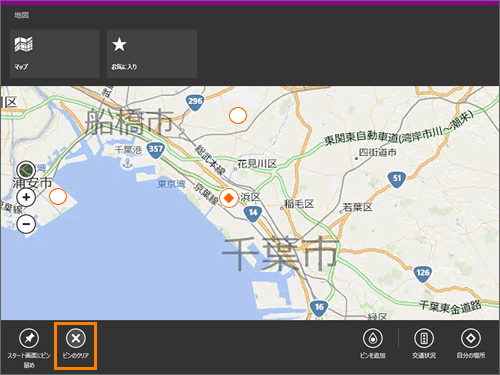Add a pin with ピンを追加
Screen dimensions: 500x375
pos(373,343)
